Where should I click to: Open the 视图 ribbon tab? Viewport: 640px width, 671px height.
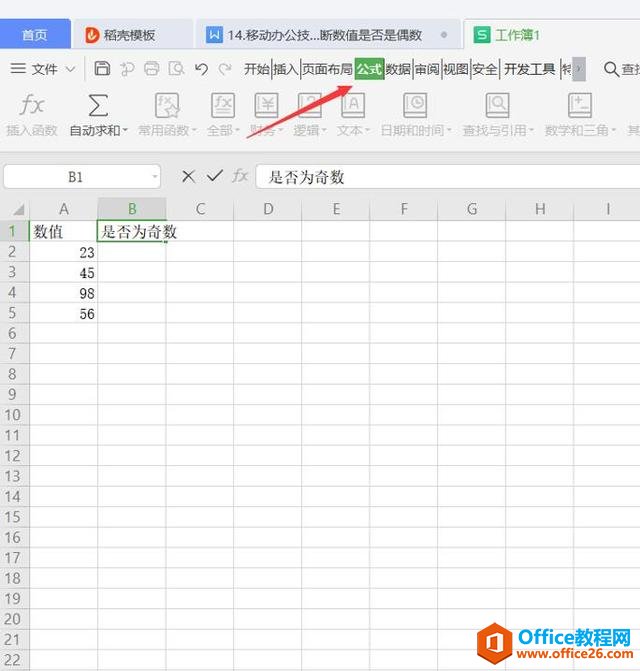click(x=455, y=68)
